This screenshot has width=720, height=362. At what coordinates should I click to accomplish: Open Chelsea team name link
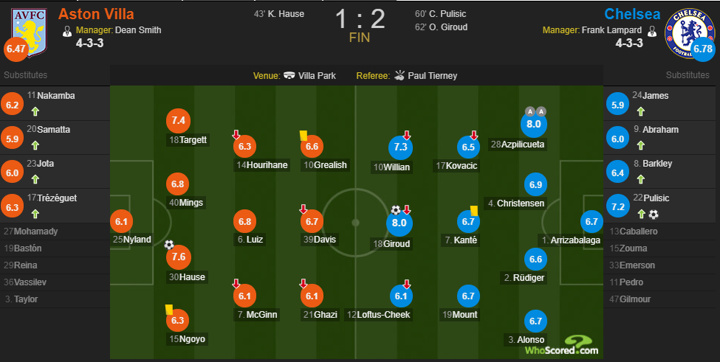point(632,14)
